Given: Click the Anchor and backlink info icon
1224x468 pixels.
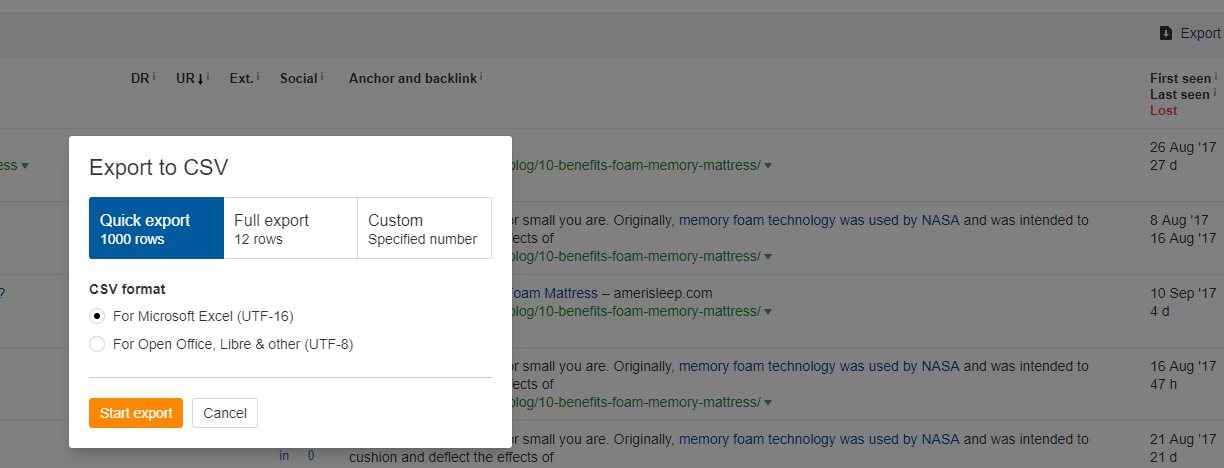Looking at the screenshot, I should point(481,76).
